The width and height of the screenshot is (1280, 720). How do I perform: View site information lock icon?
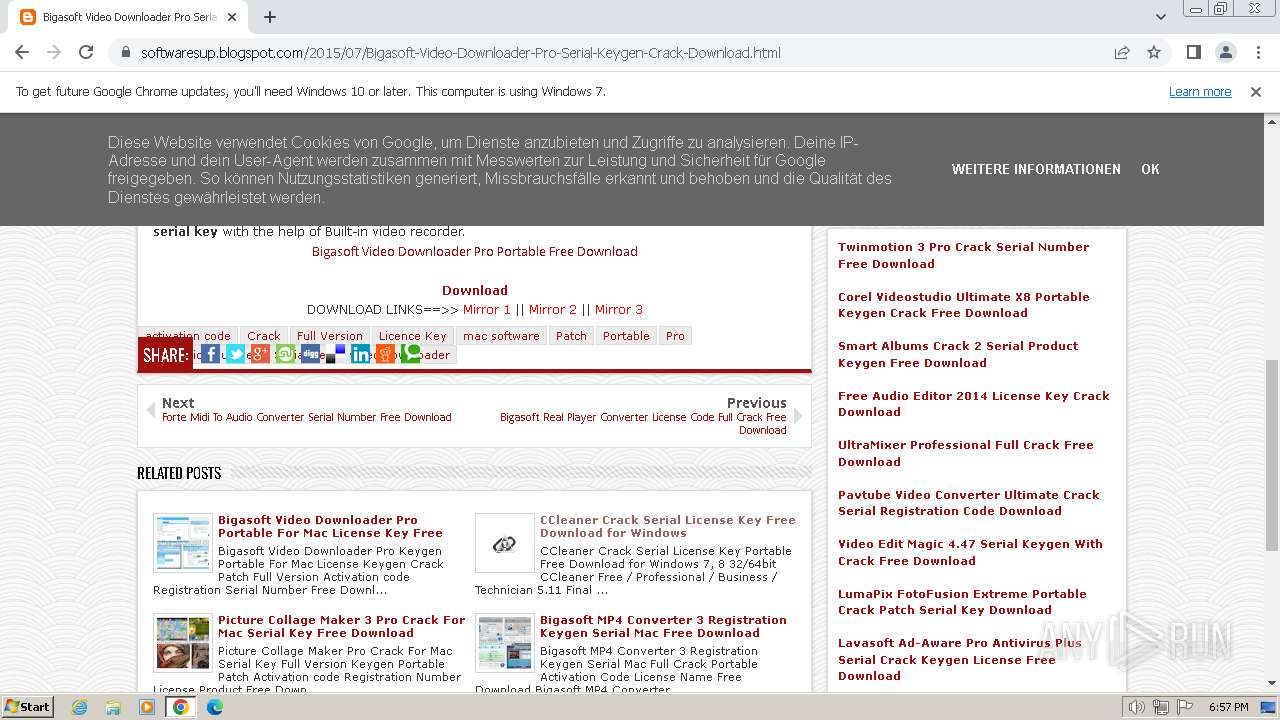tap(126, 53)
